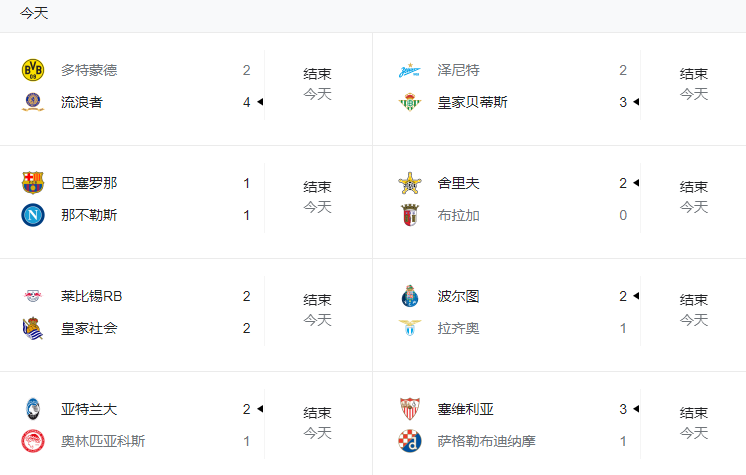
Task: Click the Sevilla club crest
Action: coord(409,409)
